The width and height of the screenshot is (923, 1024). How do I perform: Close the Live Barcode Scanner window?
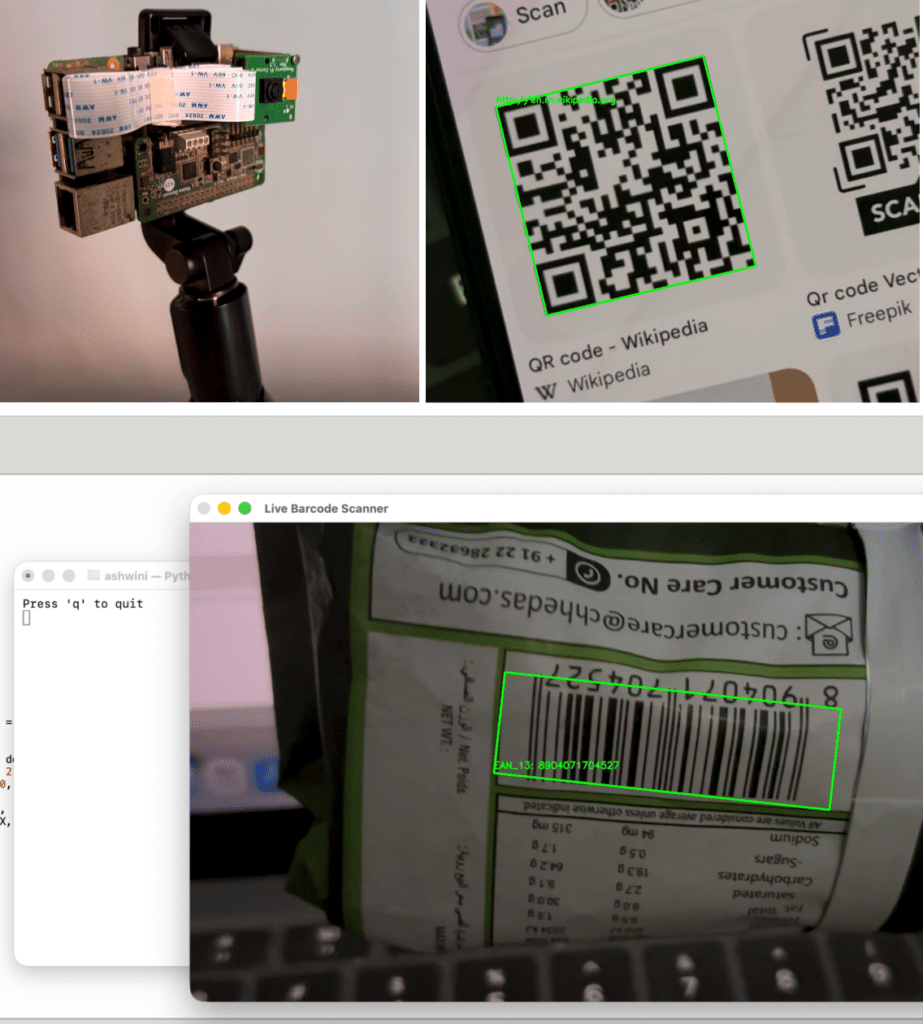point(204,508)
